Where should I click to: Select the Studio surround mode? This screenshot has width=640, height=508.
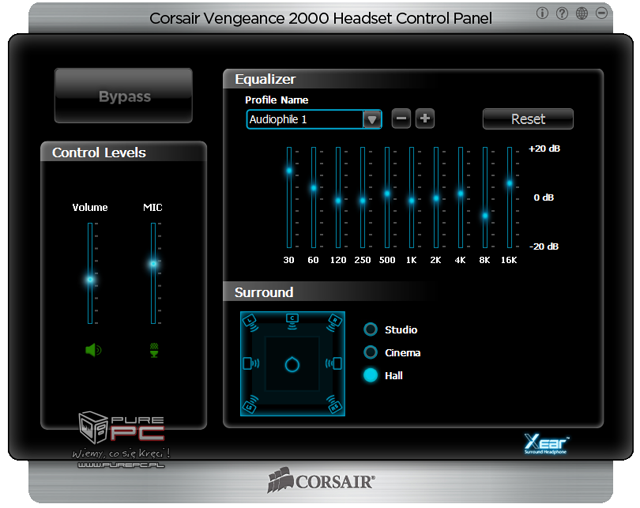[x=370, y=329]
